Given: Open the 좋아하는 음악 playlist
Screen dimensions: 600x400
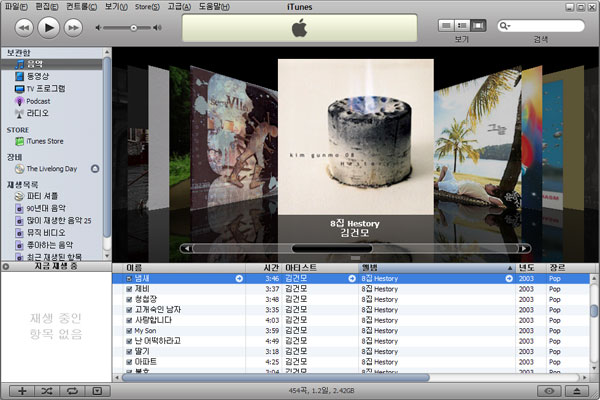Looking at the screenshot, I should [x=52, y=245].
